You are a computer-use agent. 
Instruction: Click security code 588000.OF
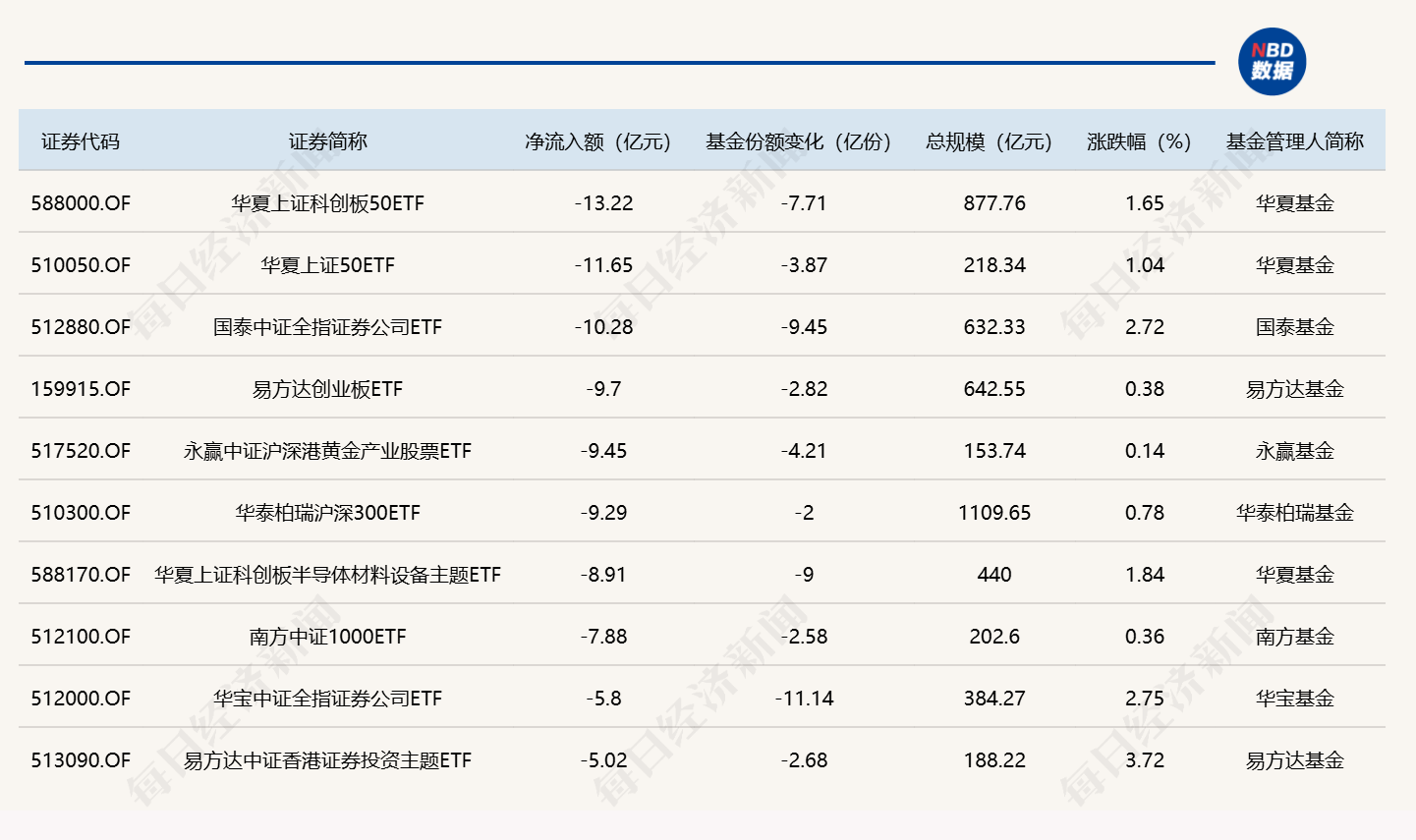[81, 203]
